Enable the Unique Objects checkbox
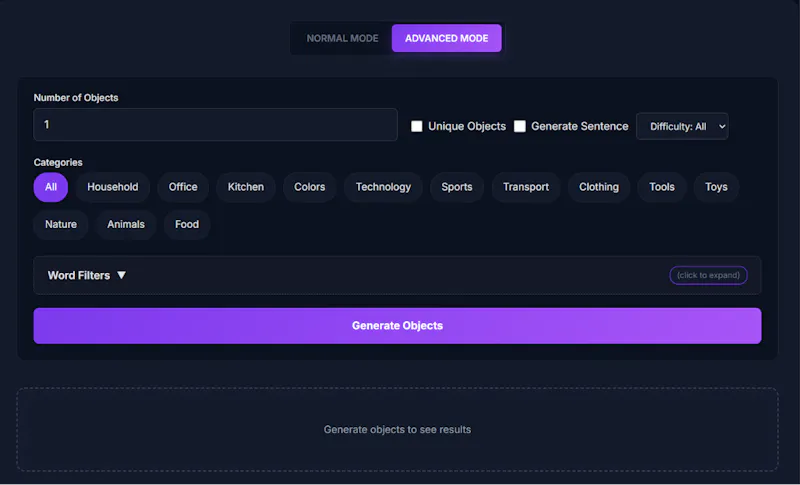Image resolution: width=800 pixels, height=485 pixels. point(417,126)
